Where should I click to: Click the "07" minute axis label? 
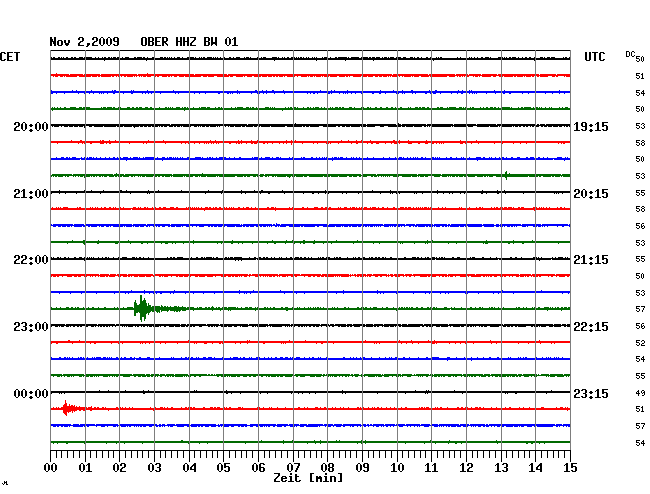[x=293, y=468]
